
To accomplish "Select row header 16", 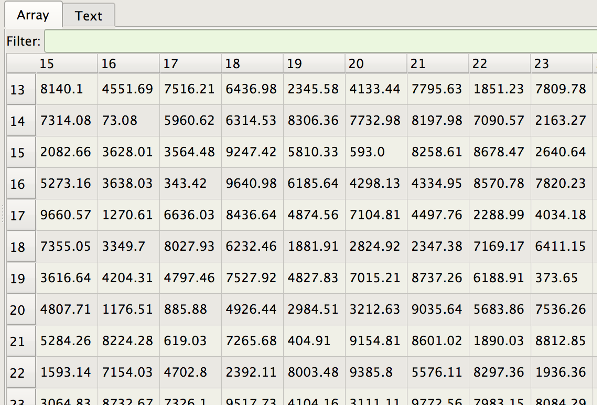I will coord(21,183).
